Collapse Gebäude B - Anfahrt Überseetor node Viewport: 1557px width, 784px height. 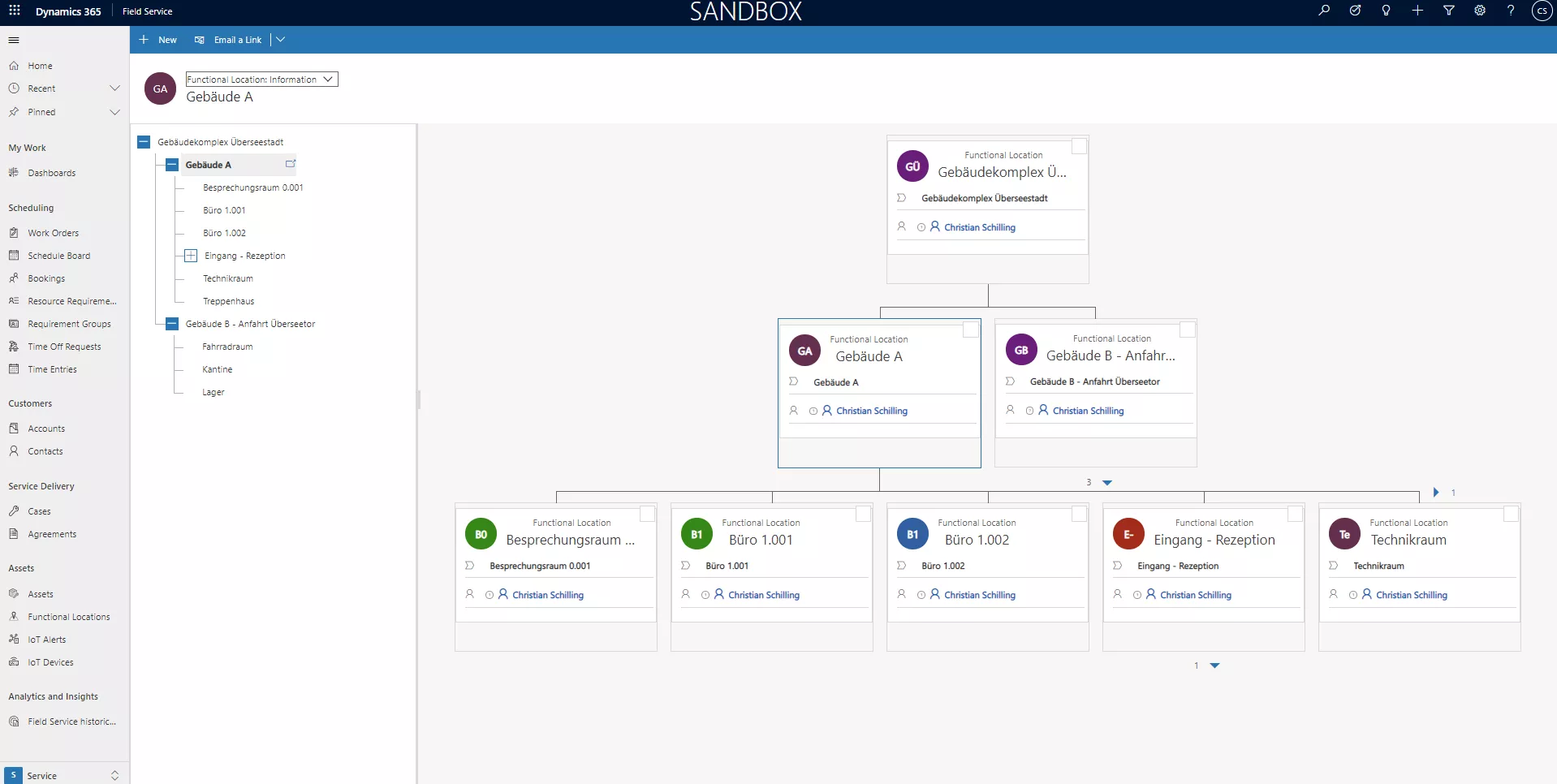[172, 324]
